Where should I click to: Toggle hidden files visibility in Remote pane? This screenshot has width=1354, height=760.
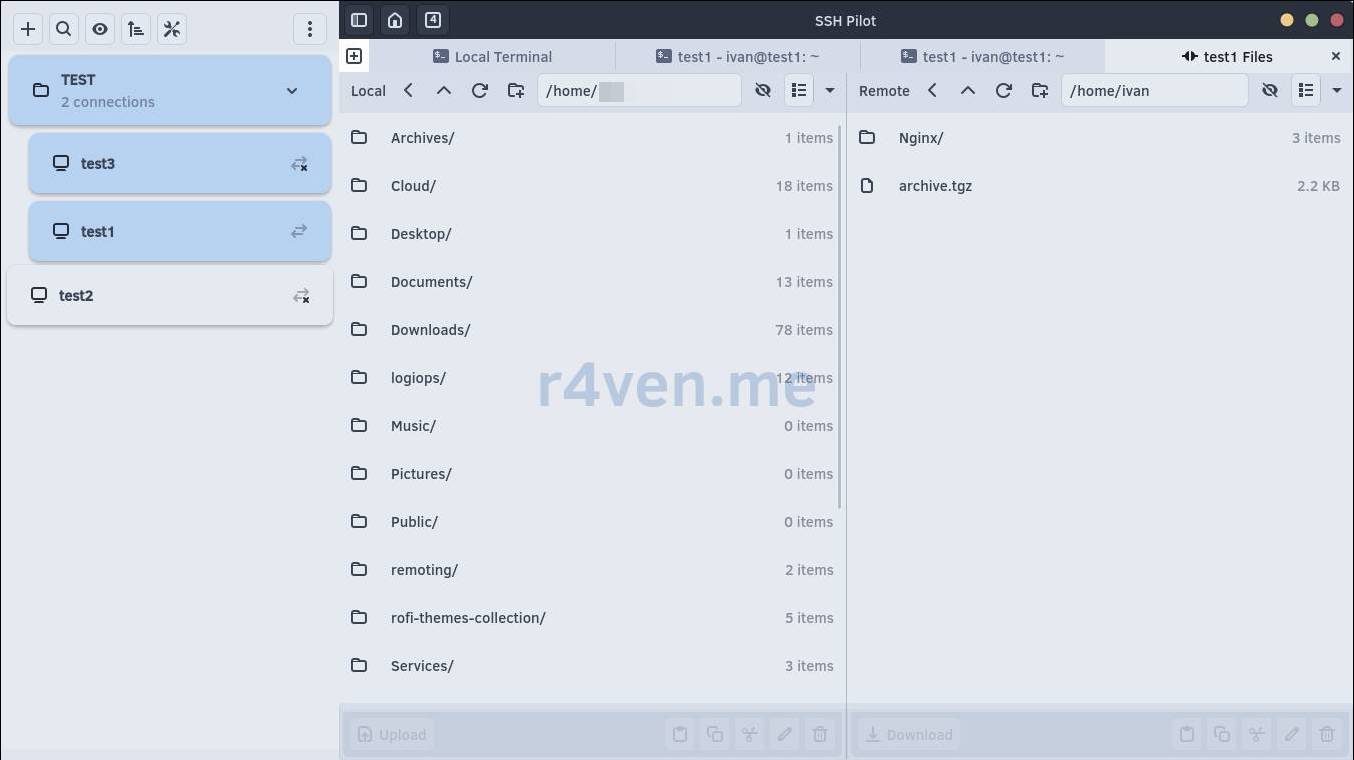coord(1270,91)
